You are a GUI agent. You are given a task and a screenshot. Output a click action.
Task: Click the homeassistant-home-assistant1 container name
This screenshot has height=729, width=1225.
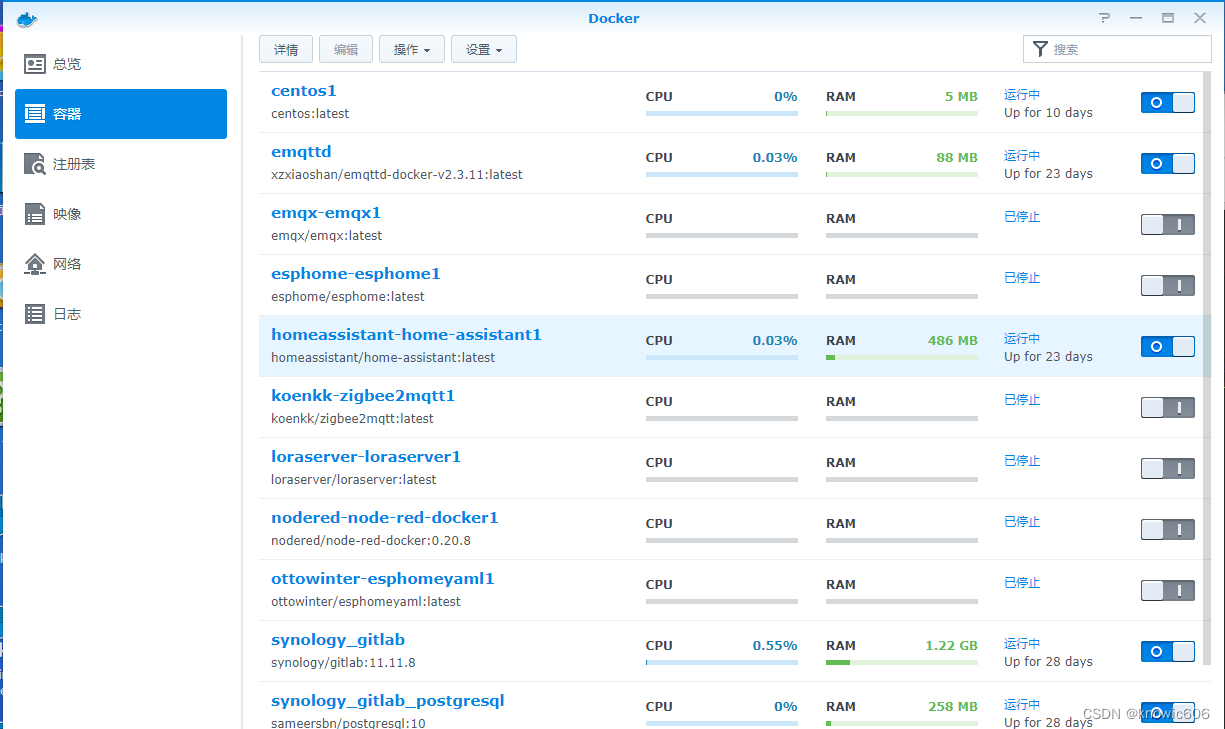point(406,335)
